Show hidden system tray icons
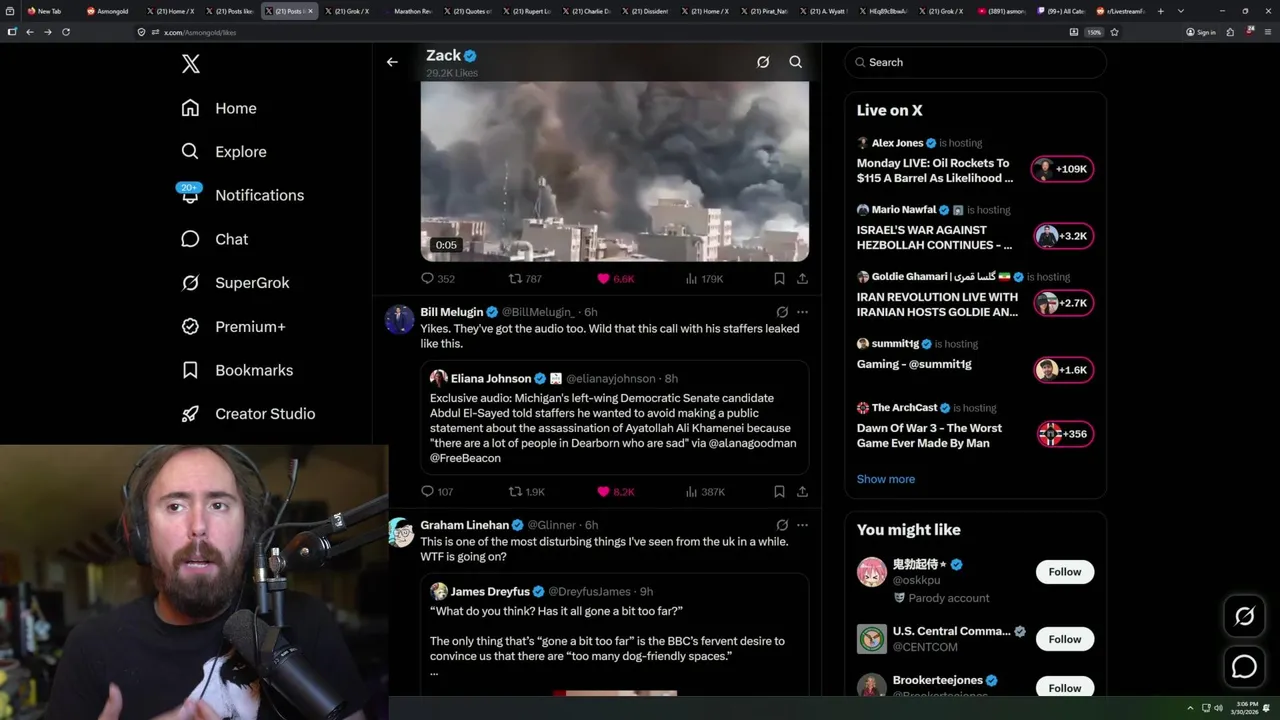Viewport: 1280px width, 720px height. coord(1190,708)
